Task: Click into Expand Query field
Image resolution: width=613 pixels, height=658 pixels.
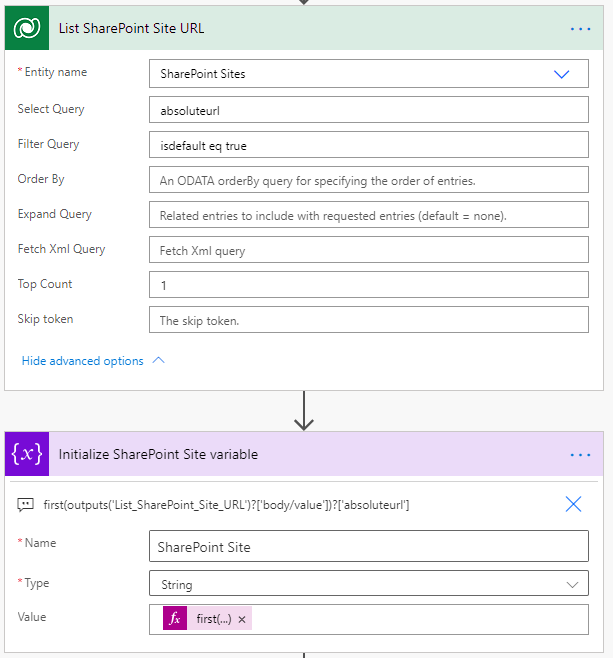Action: pyautogui.click(x=368, y=215)
